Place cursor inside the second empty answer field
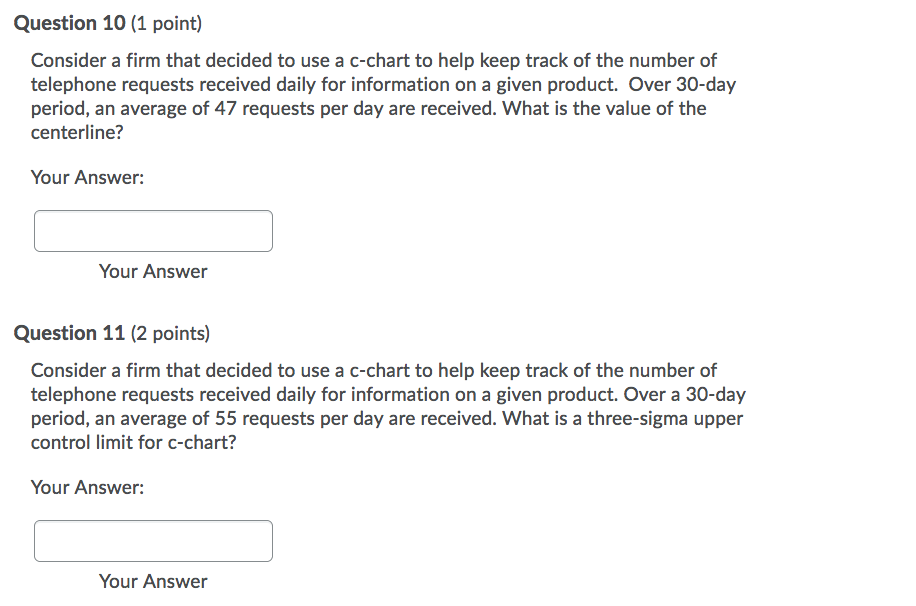Image resolution: width=916 pixels, height=606 pixels. (x=153, y=541)
